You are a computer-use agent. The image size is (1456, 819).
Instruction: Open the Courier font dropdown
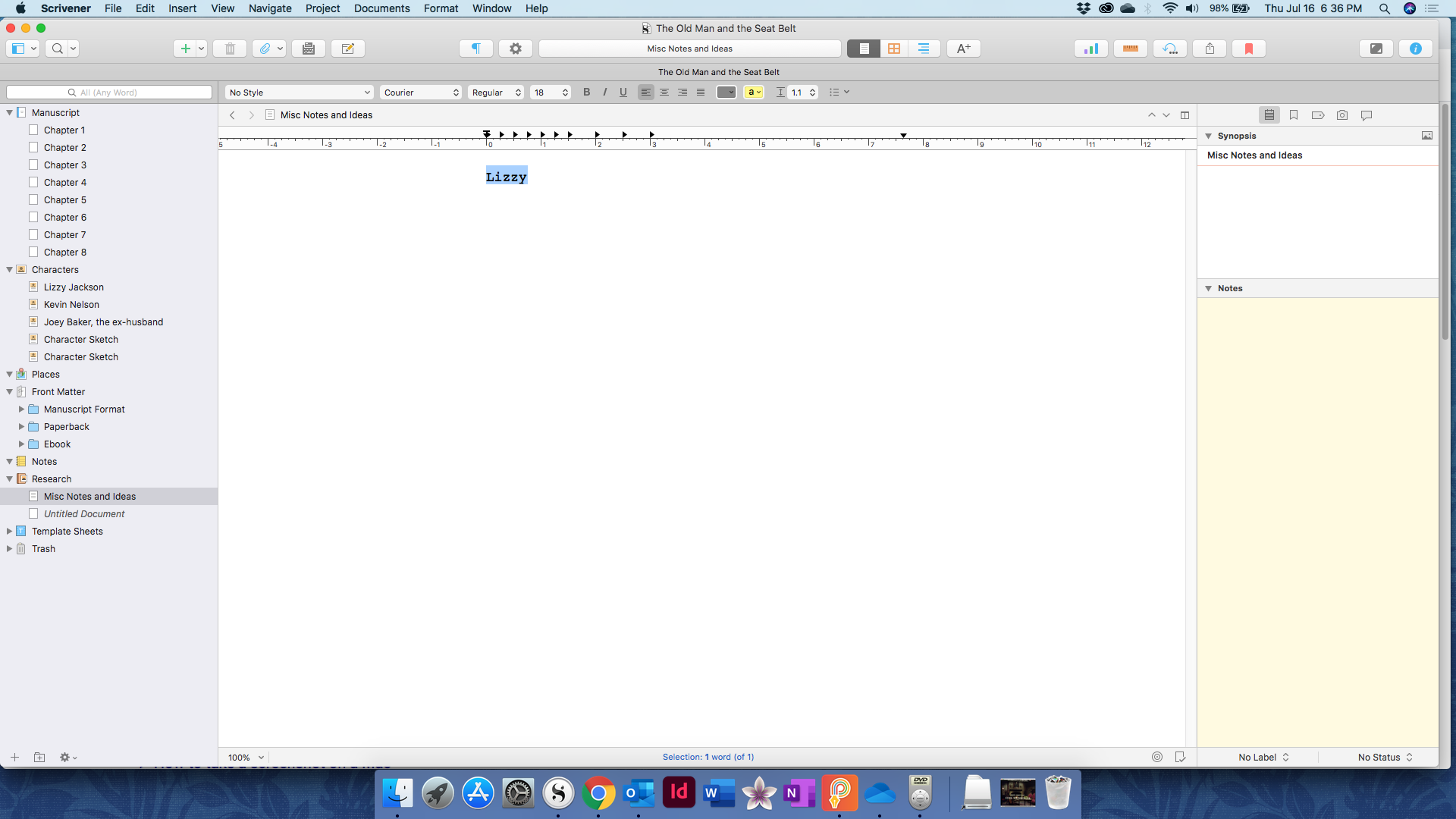pos(421,93)
